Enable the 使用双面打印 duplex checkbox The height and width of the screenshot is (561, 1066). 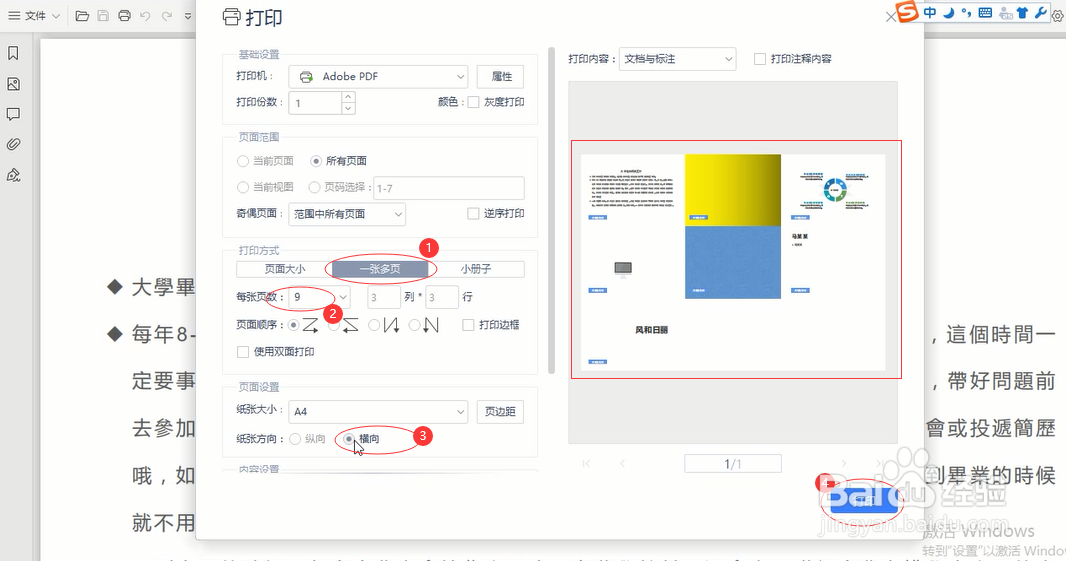243,352
